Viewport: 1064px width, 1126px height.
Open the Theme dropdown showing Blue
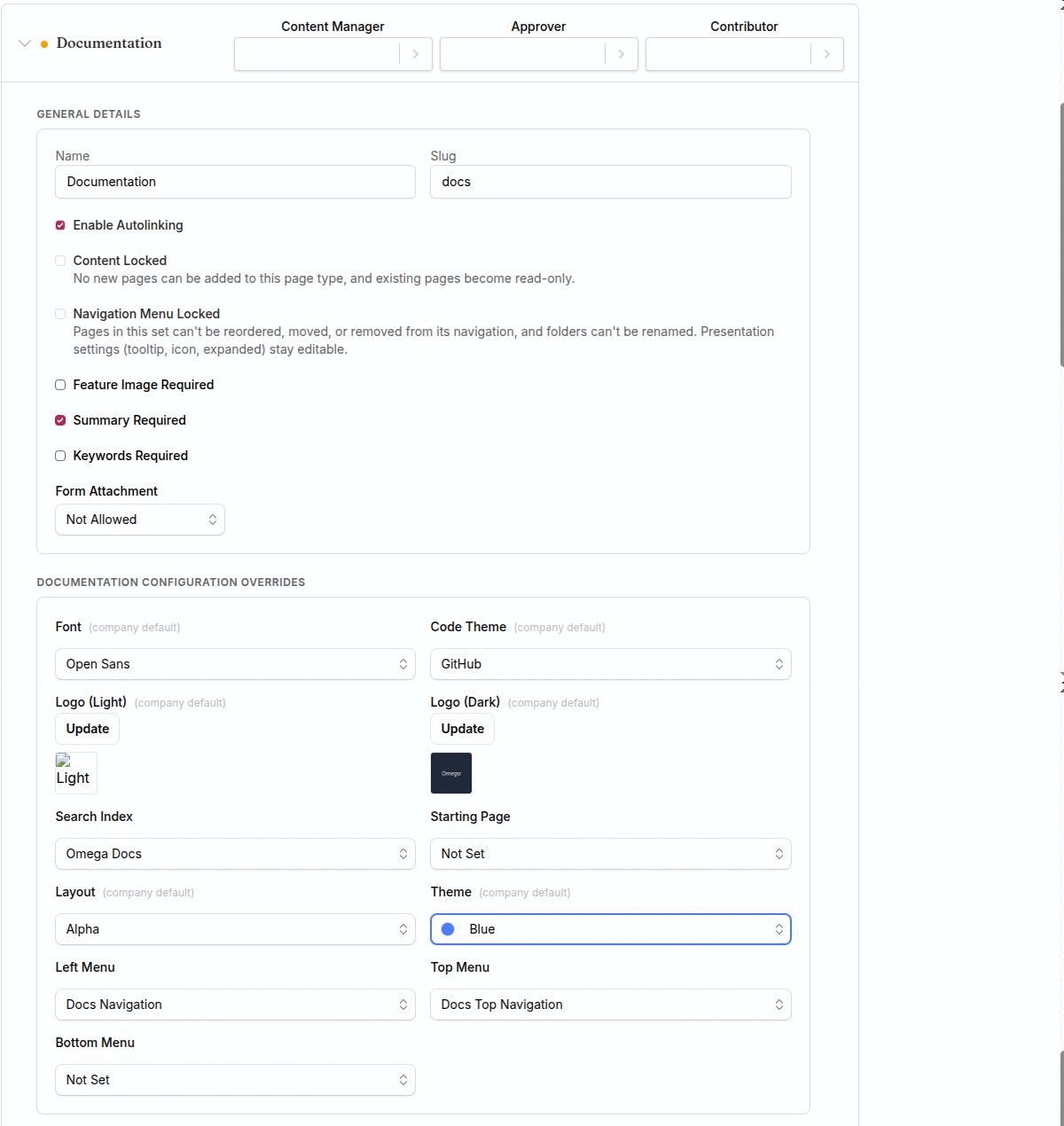pyautogui.click(x=611, y=929)
